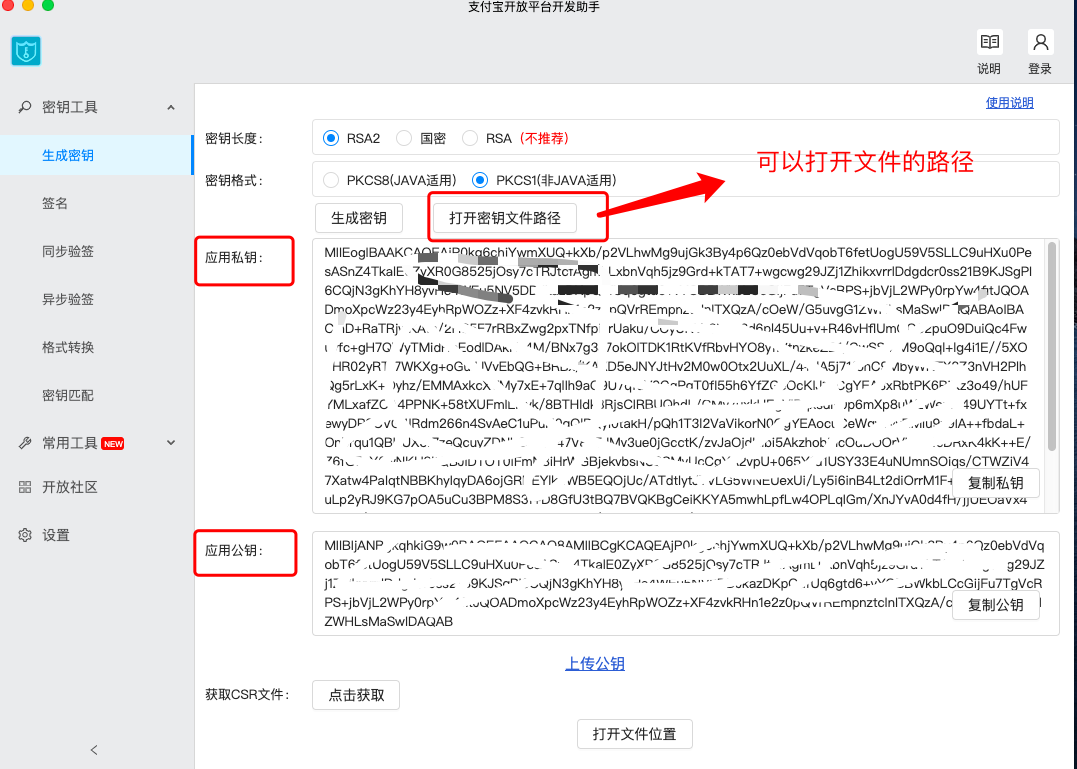Click 复制公钥 button
This screenshot has height=769, width=1077.
[995, 606]
